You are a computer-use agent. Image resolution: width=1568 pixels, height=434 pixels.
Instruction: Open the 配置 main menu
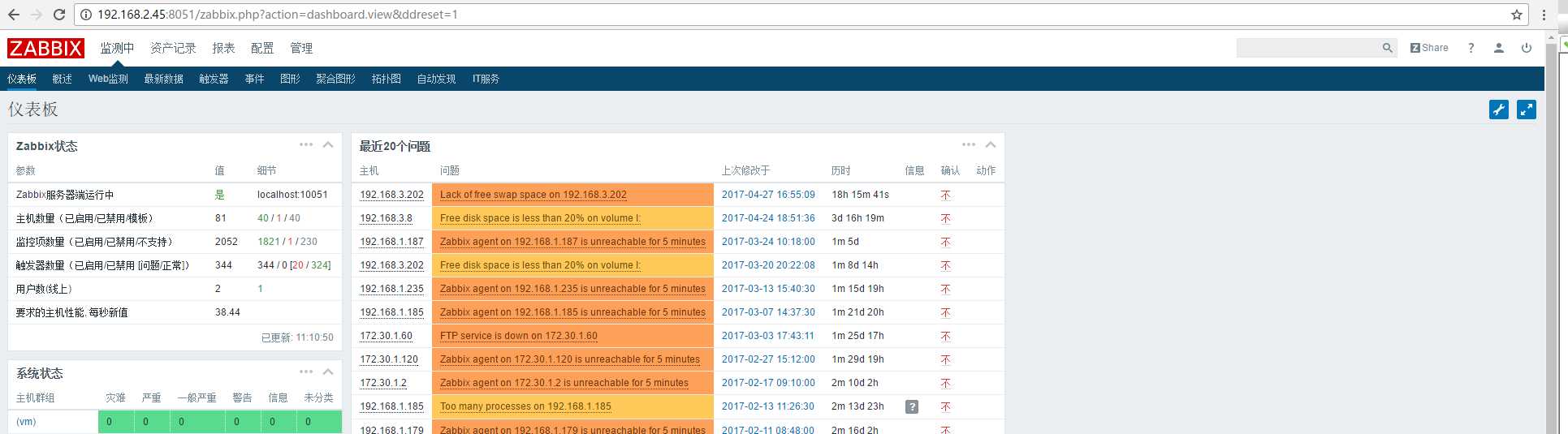(x=262, y=48)
